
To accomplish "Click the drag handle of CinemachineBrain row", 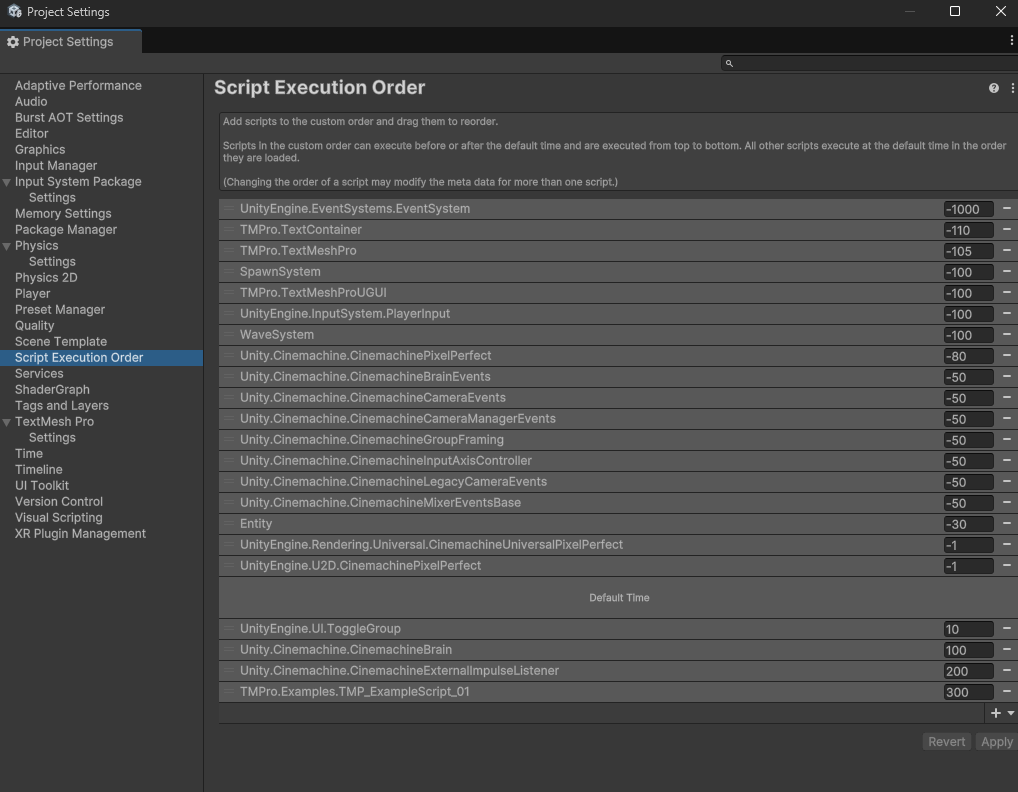I will tap(229, 649).
